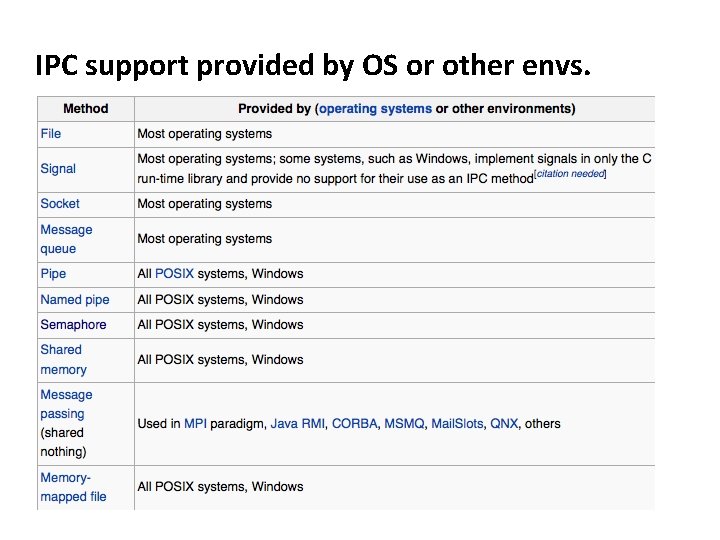This screenshot has height=540, width=720.
Task: Follow the Message queue link
Action: pos(66,239)
